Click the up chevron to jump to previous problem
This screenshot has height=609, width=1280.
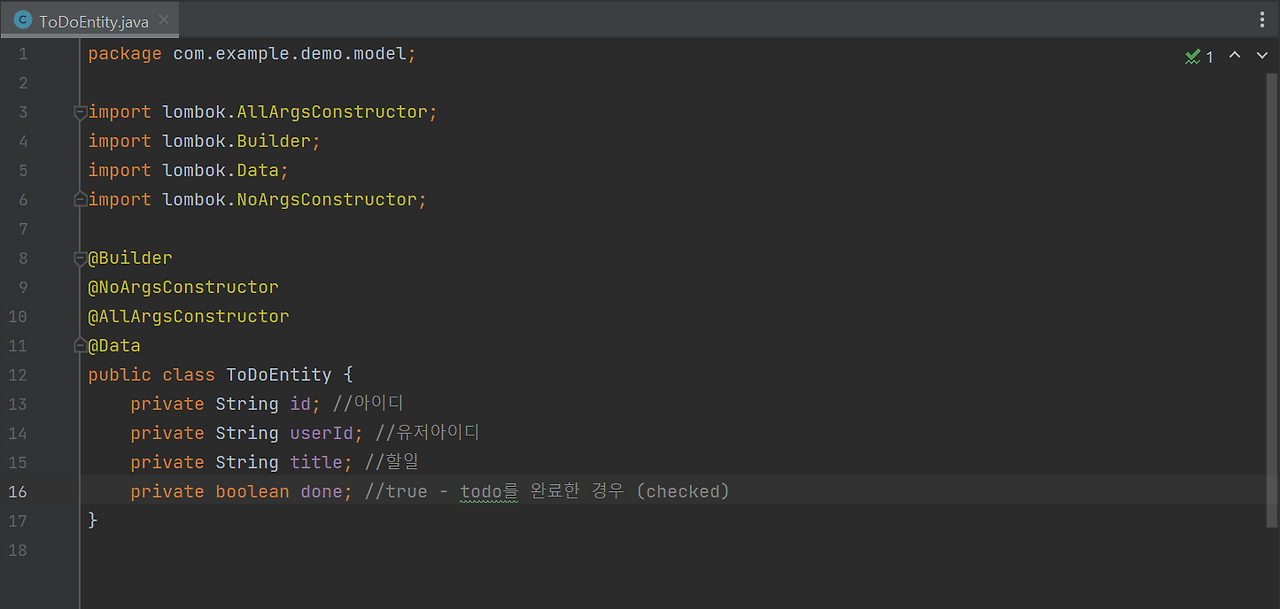(1233, 56)
